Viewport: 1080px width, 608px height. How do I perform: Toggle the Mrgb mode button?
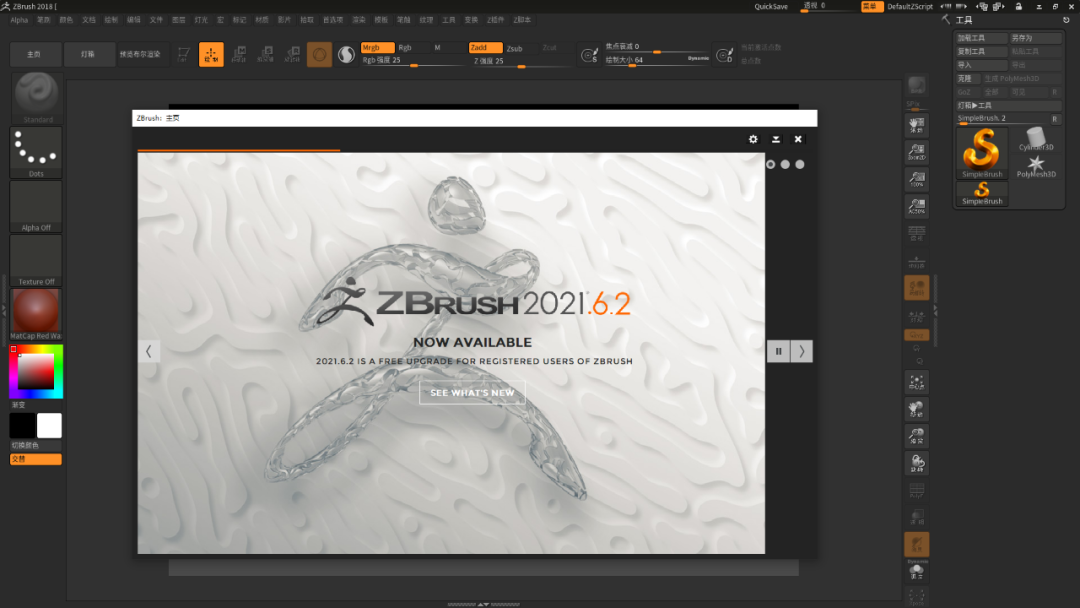tap(377, 48)
